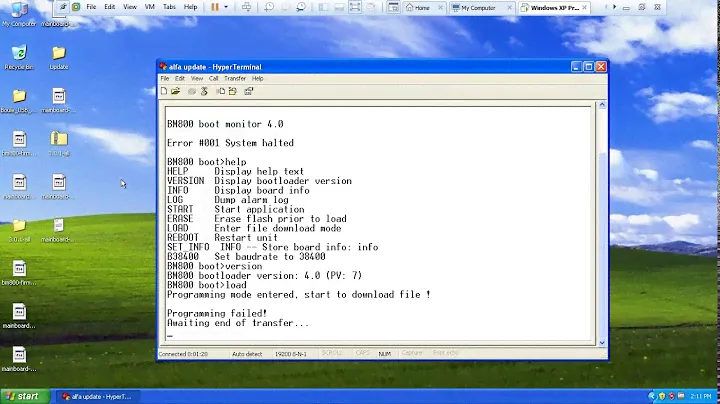Open HyperTerminal's Transfer menu
This screenshot has width=720, height=404.
coord(235,78)
